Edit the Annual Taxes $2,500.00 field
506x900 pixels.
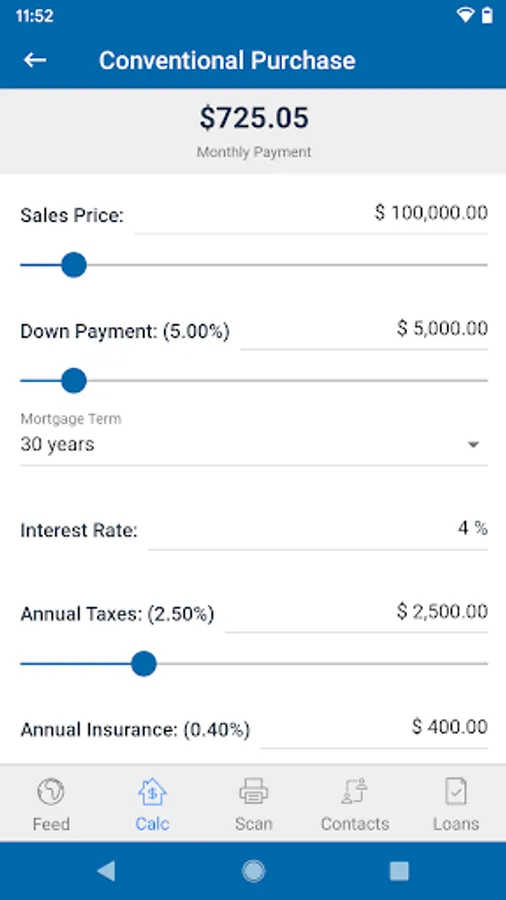point(356,612)
